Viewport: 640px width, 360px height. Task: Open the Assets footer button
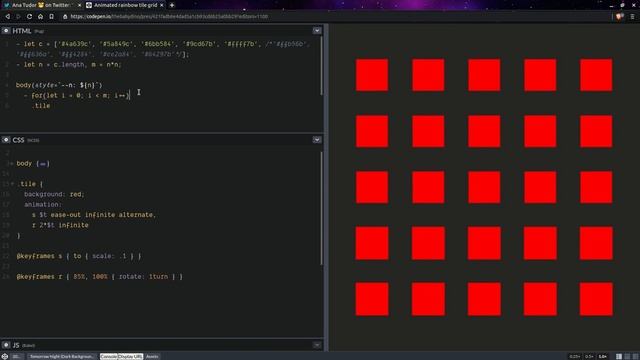[152, 356]
